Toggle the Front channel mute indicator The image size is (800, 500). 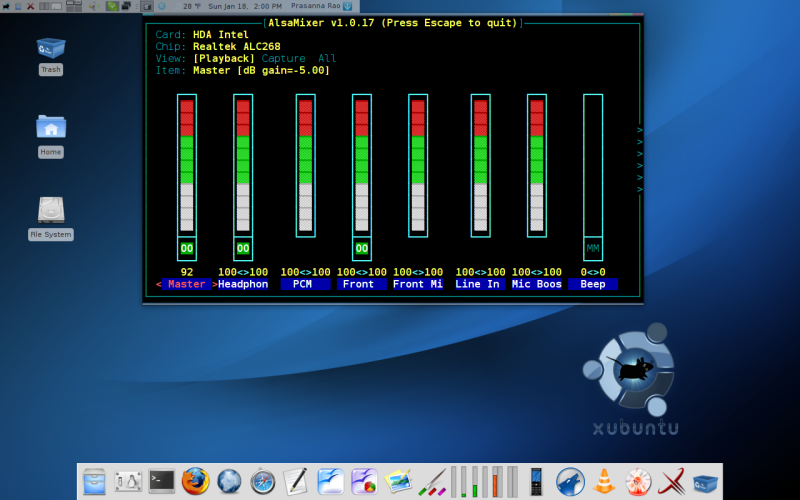pos(362,248)
